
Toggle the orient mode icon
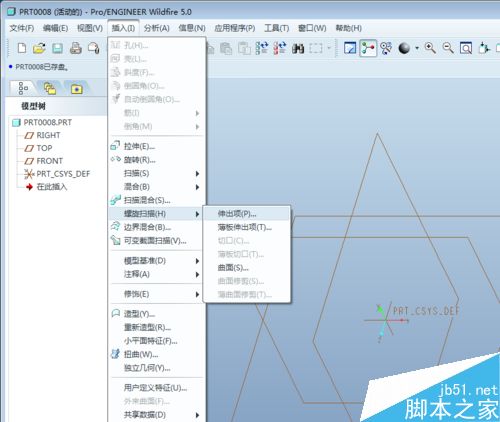pyautogui.click(x=386, y=48)
